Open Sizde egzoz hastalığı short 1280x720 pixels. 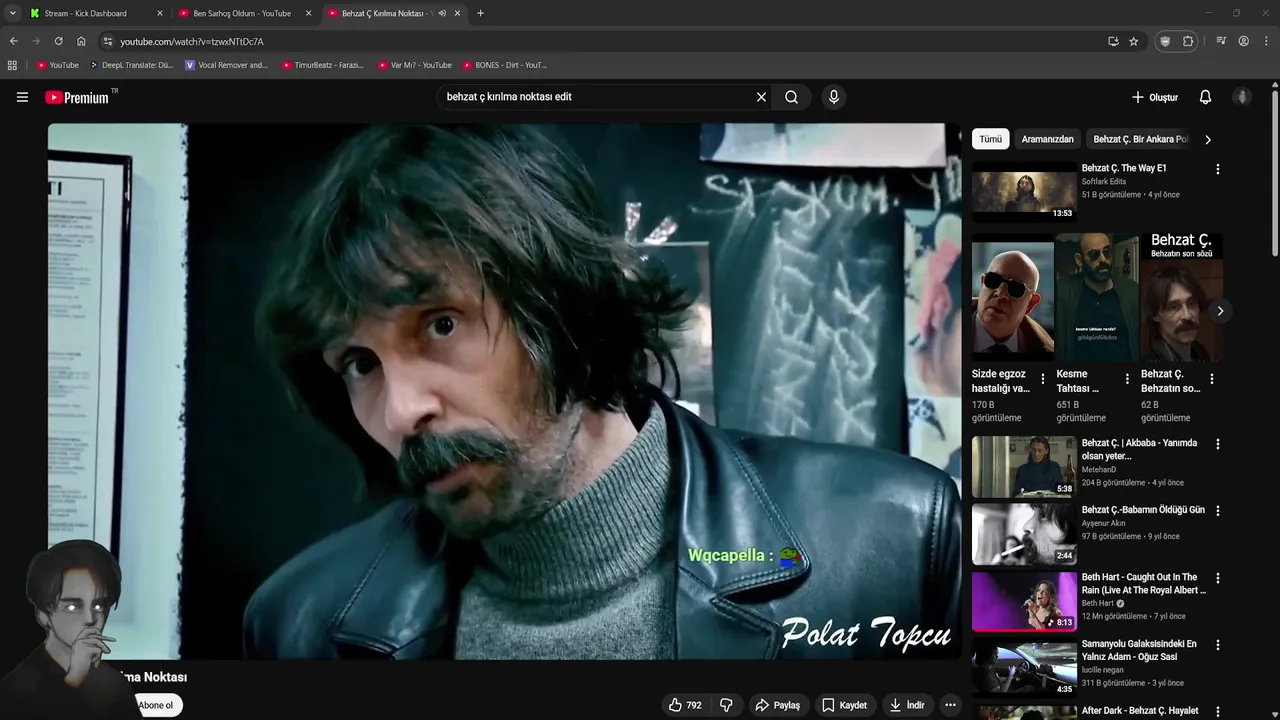(1013, 298)
